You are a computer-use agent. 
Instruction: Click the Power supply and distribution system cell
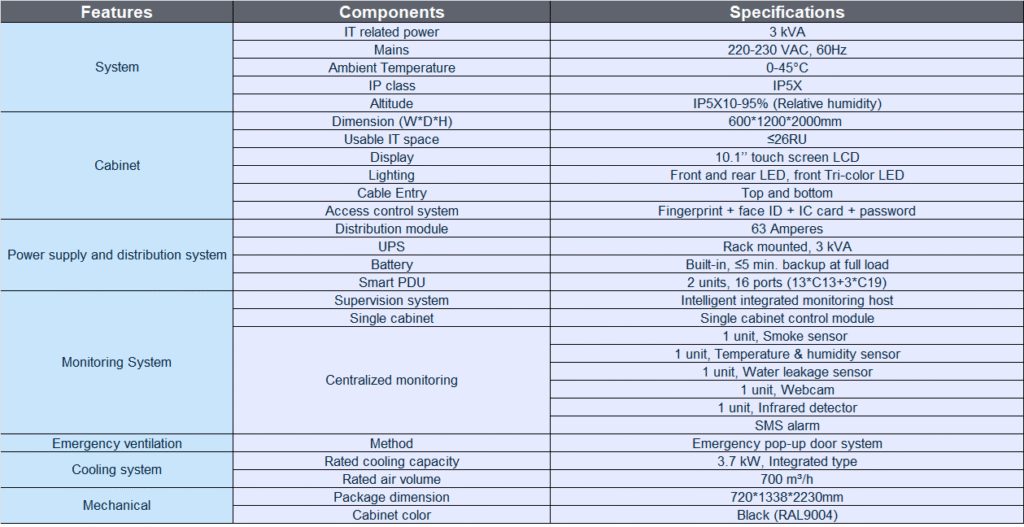coord(117,255)
